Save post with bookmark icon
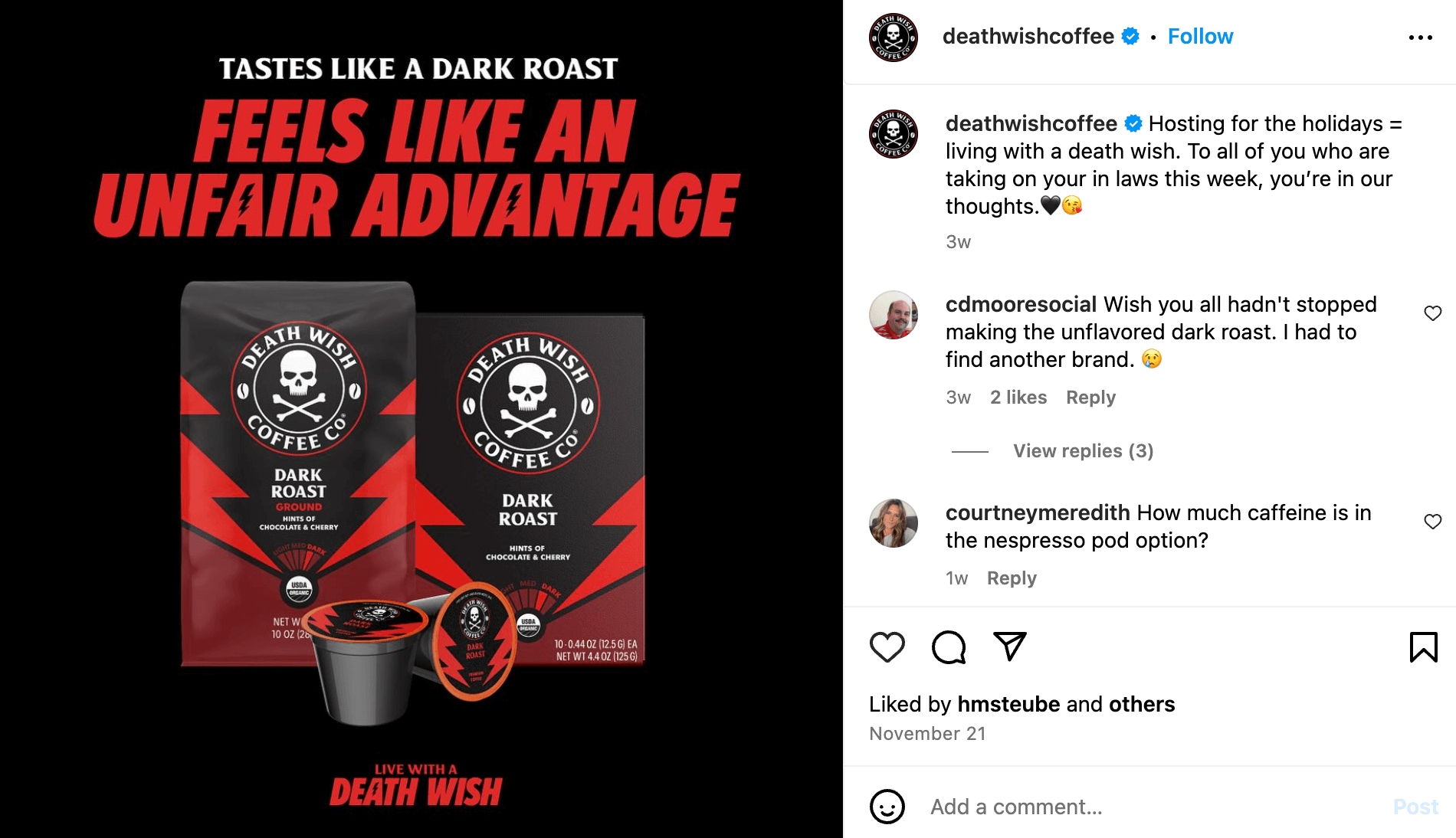 click(1424, 647)
